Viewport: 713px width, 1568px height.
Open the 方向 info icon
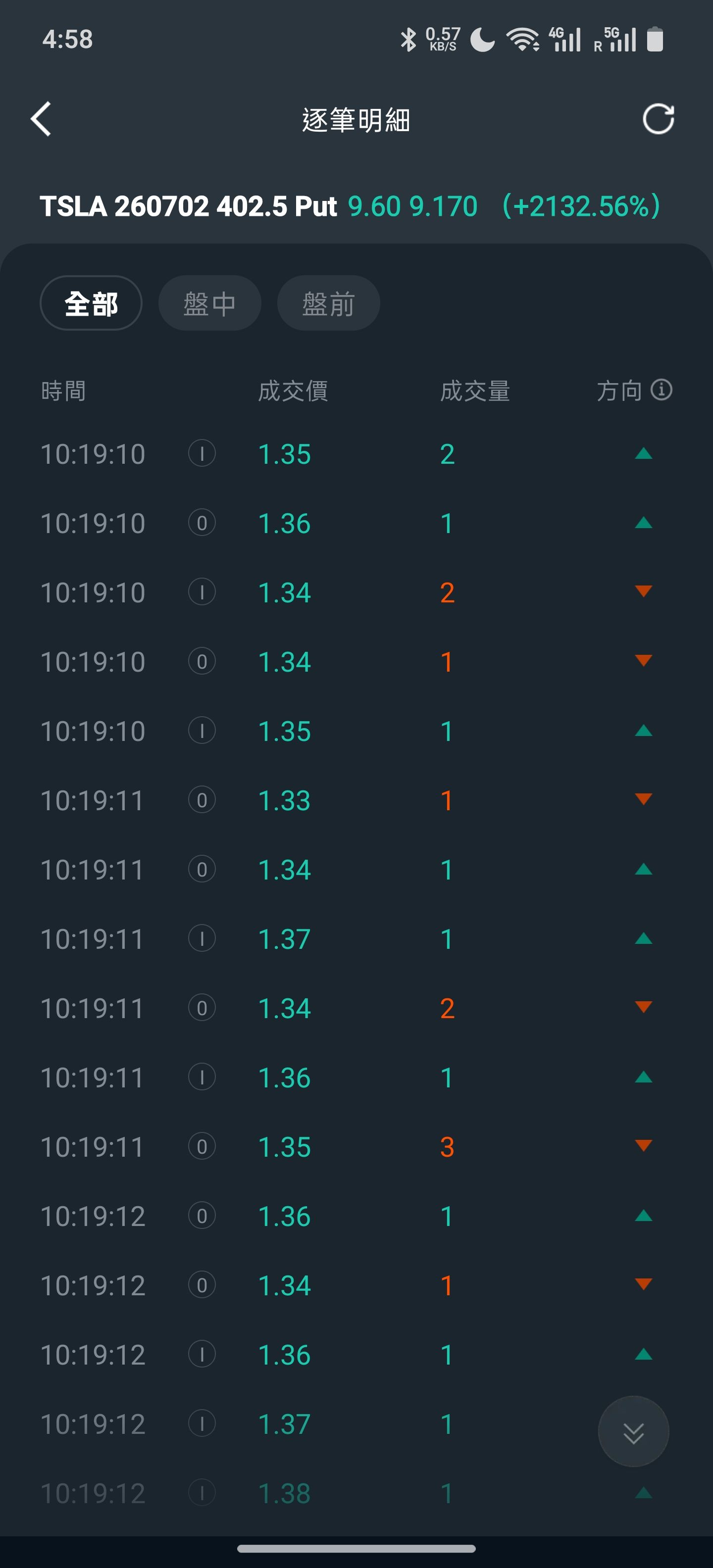661,390
